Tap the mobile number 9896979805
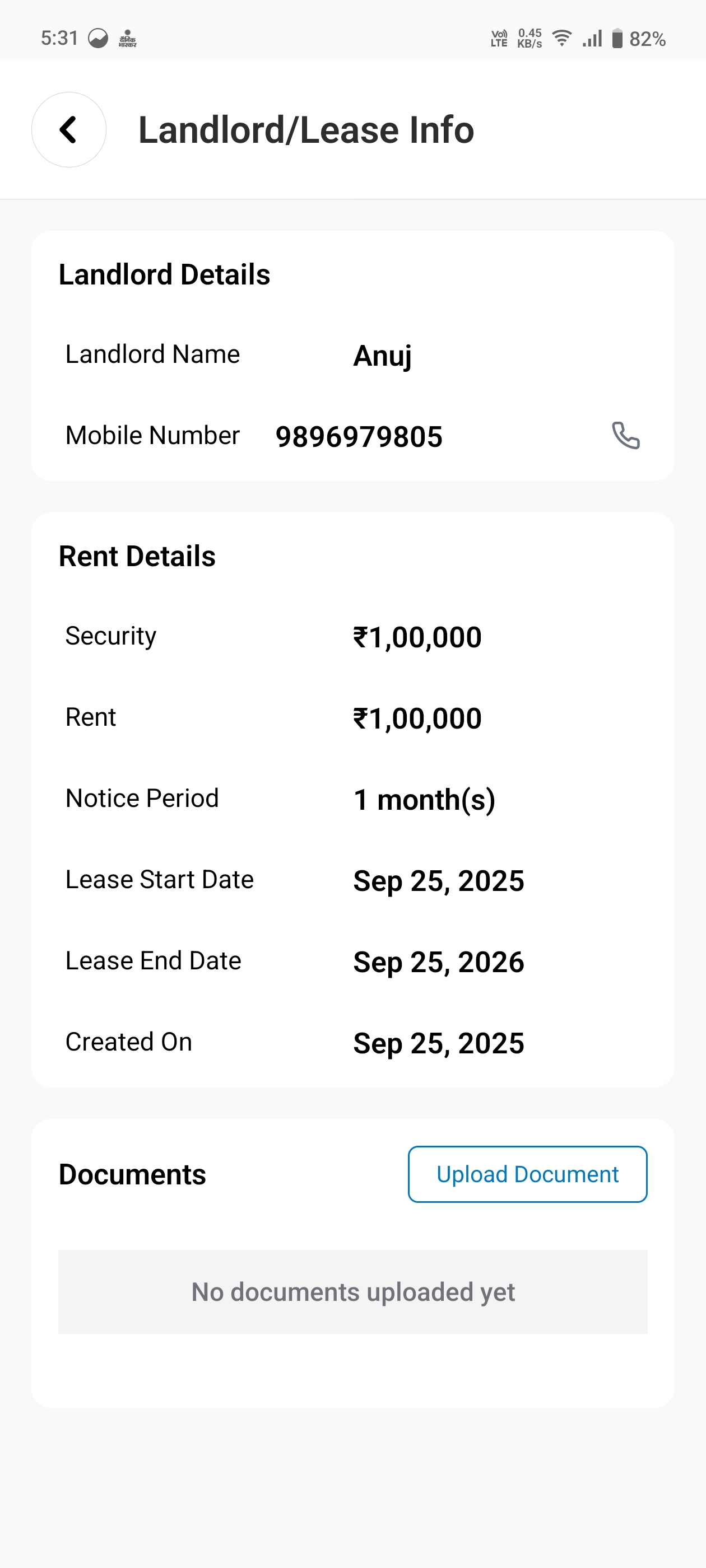The image size is (706, 1568). click(359, 436)
